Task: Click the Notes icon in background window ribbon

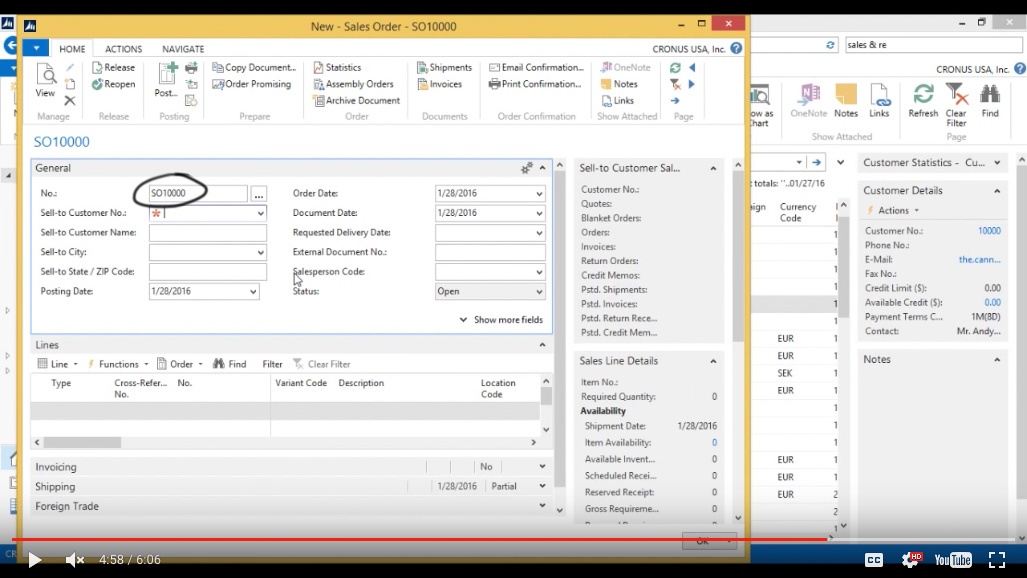Action: tap(846, 100)
